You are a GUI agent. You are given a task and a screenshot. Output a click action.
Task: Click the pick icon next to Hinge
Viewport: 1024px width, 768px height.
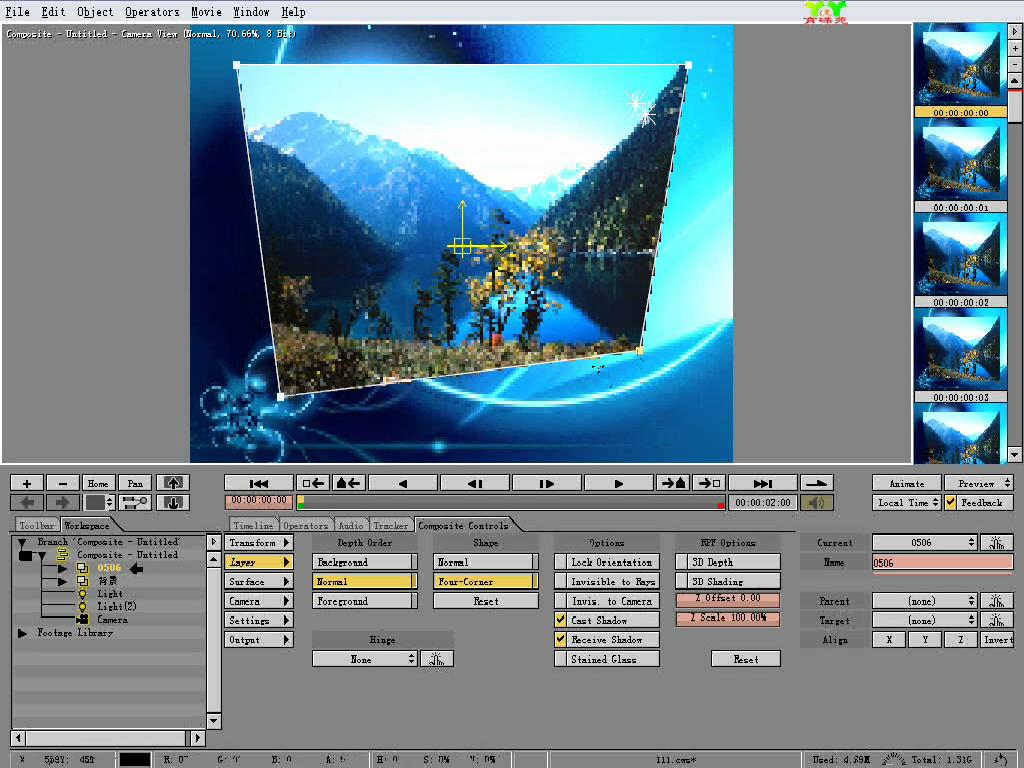tap(437, 659)
